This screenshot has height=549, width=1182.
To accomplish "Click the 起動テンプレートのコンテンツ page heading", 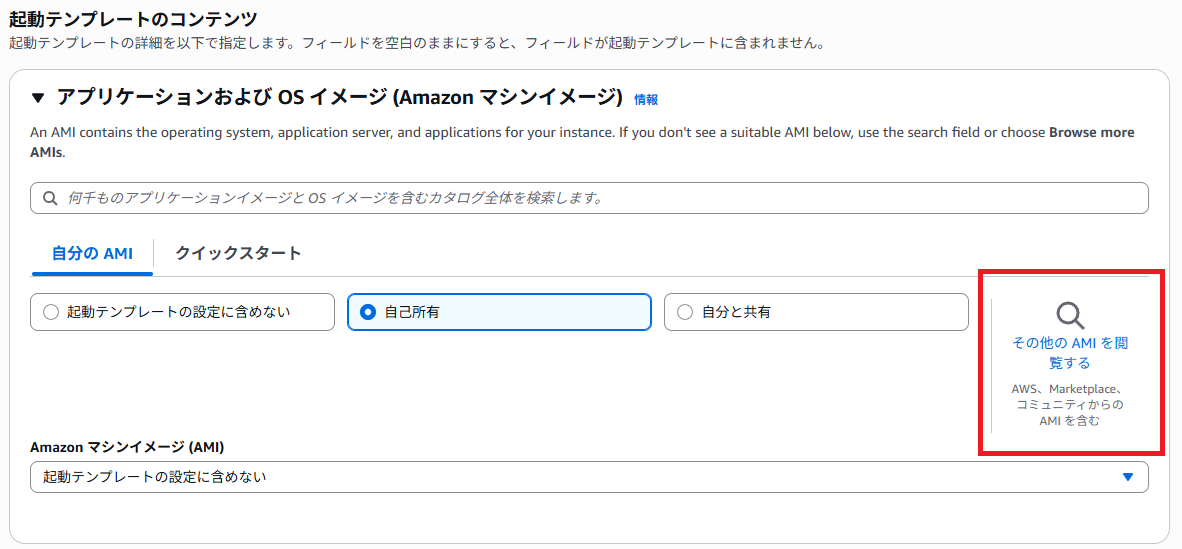I will click(x=133, y=18).
